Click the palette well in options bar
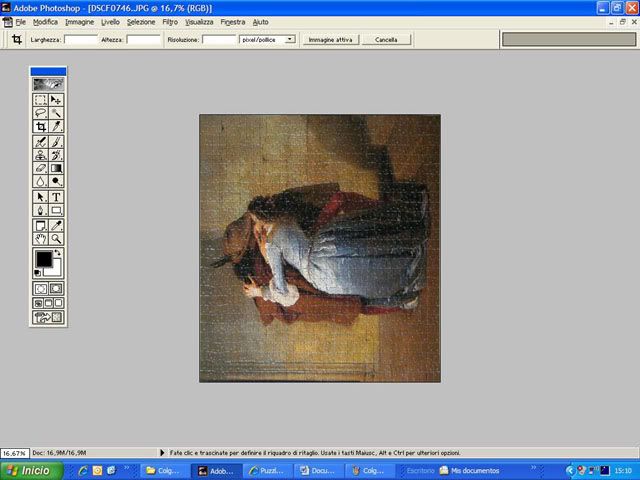The image size is (640, 480). pyautogui.click(x=569, y=40)
